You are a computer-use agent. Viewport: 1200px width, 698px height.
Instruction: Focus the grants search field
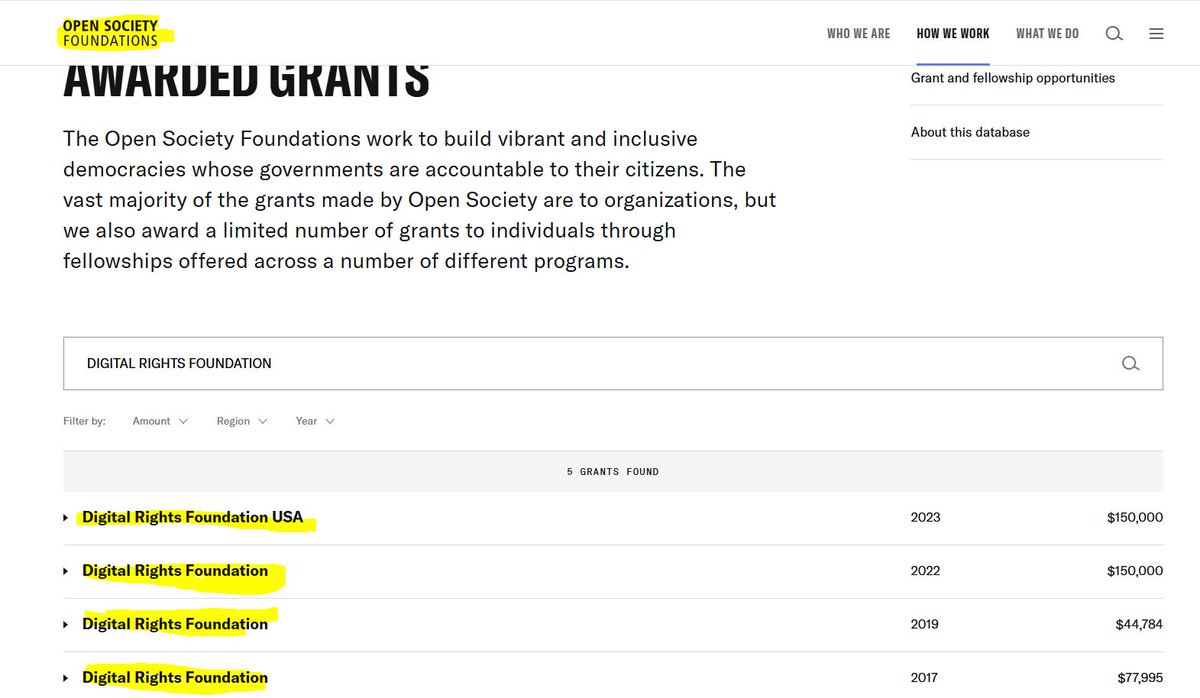point(613,363)
